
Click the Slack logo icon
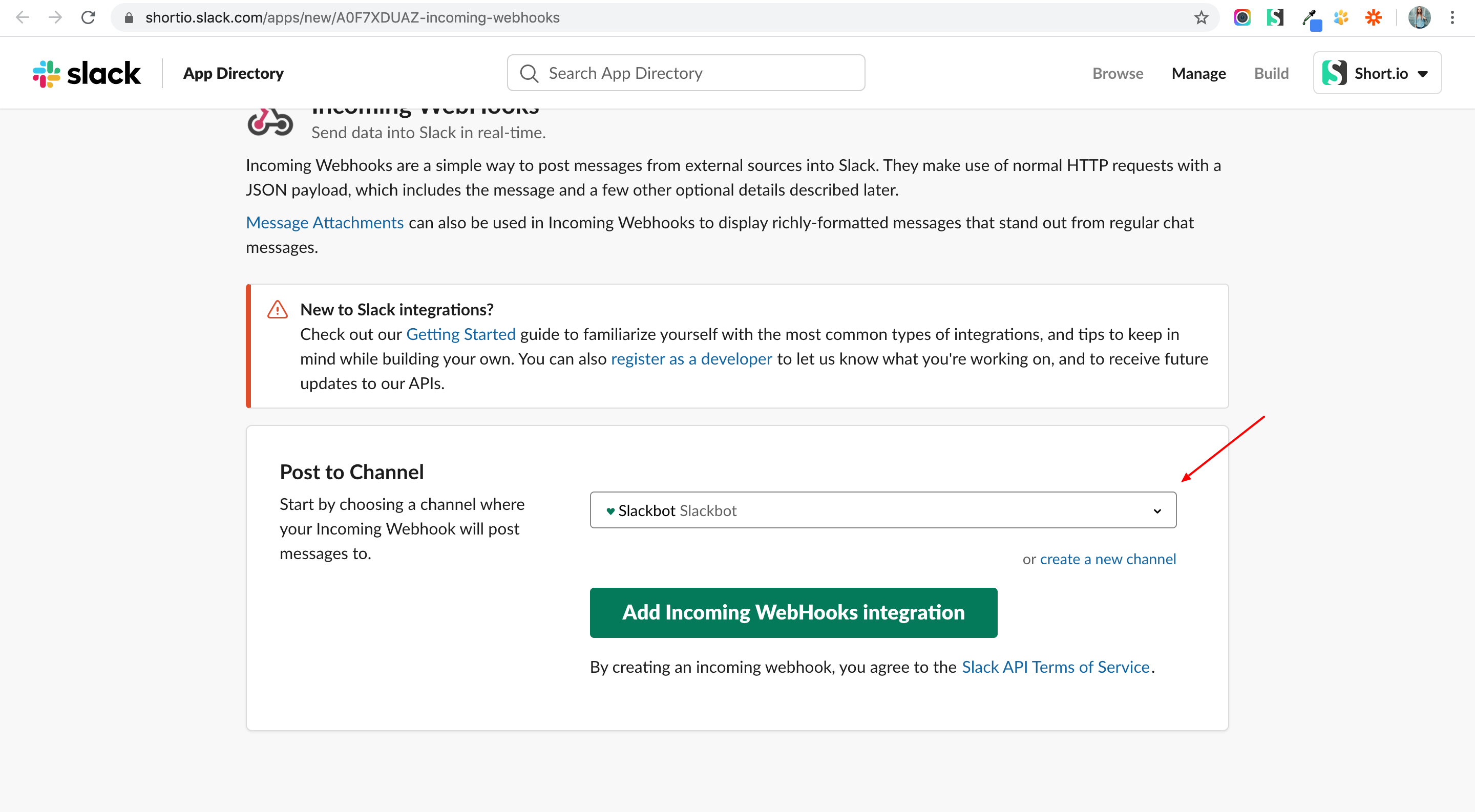click(x=47, y=74)
